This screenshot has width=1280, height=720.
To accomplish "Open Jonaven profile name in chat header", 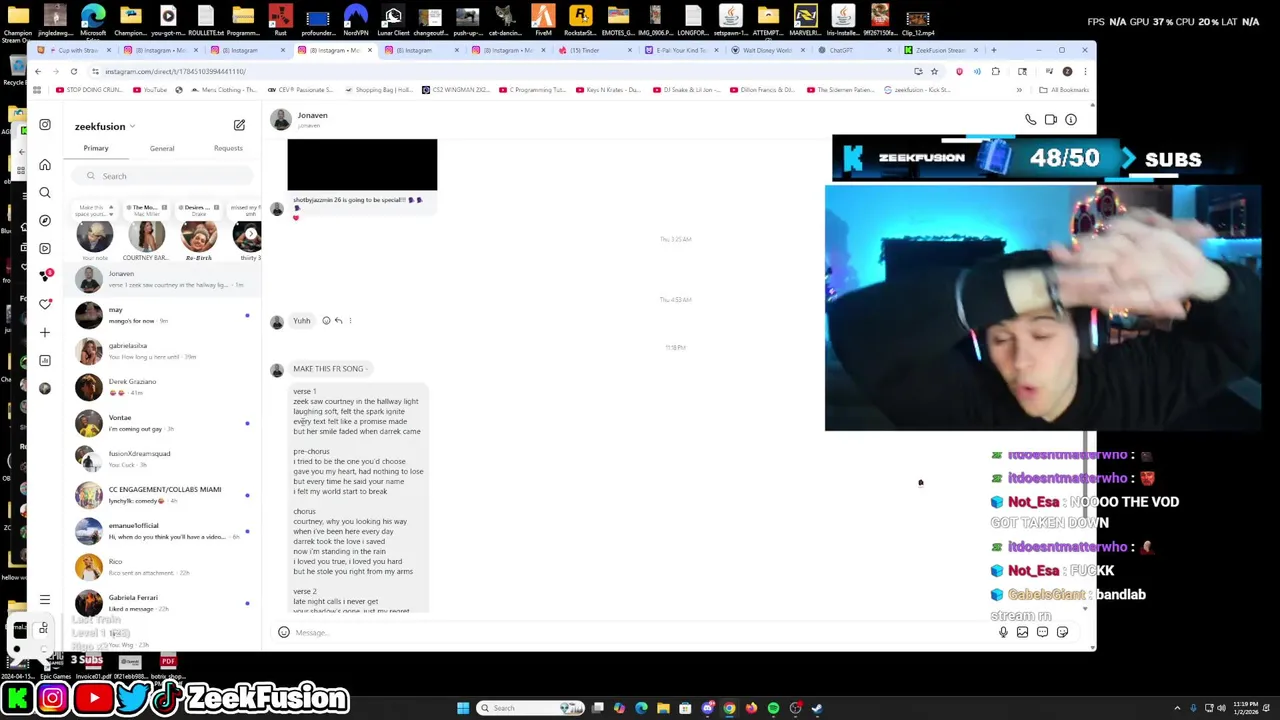I will [x=312, y=115].
